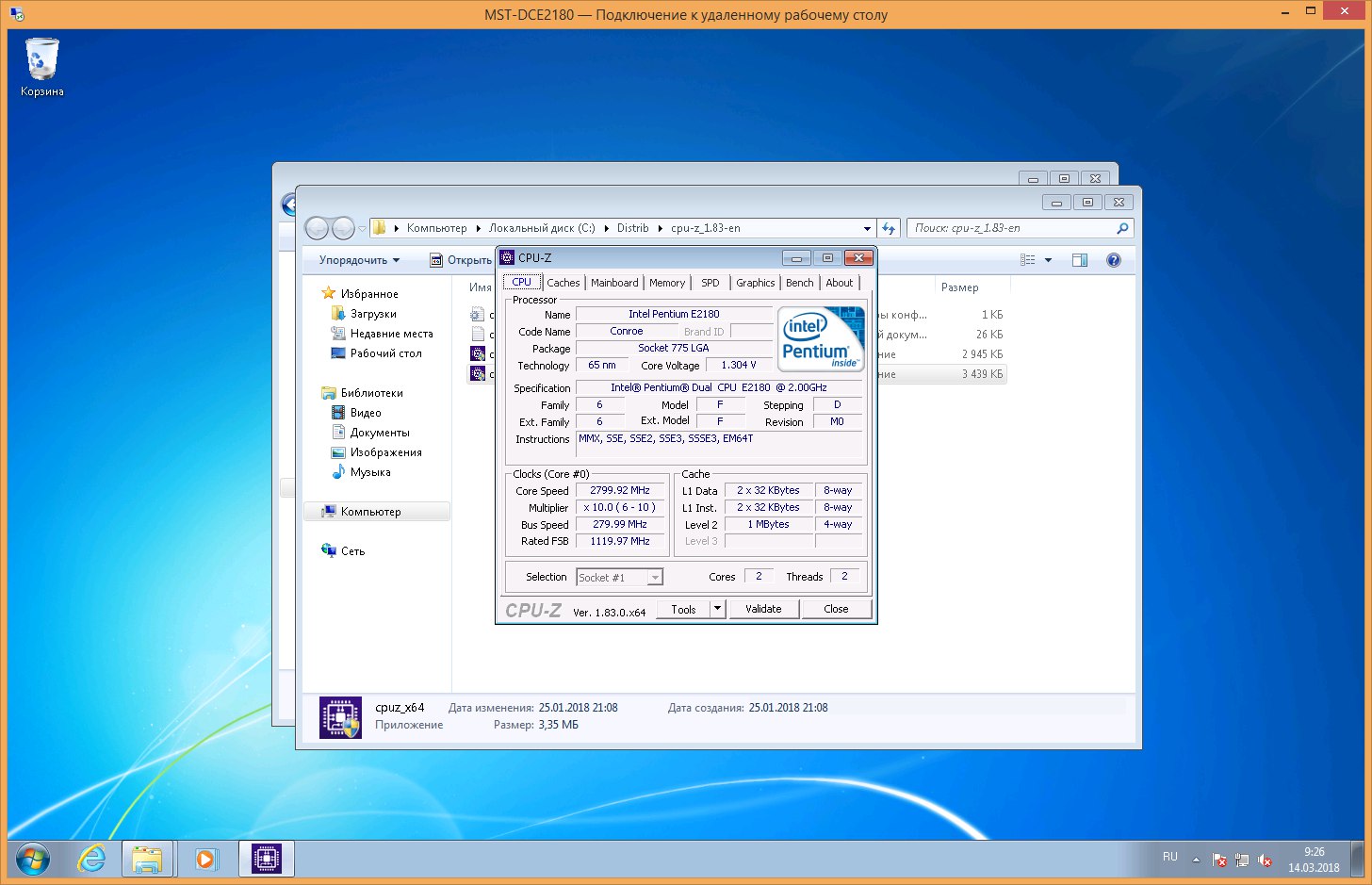Viewport: 1372px width, 885px height.
Task: Click the Explorer Back navigation button
Action: [x=318, y=228]
